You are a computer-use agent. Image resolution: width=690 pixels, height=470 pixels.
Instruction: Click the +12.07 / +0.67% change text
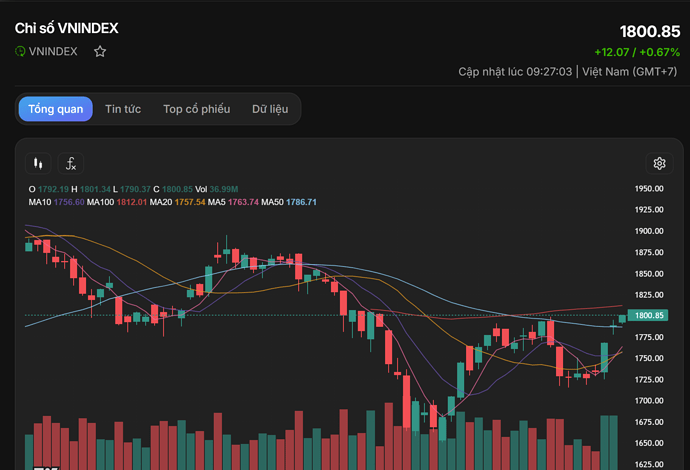click(x=637, y=52)
